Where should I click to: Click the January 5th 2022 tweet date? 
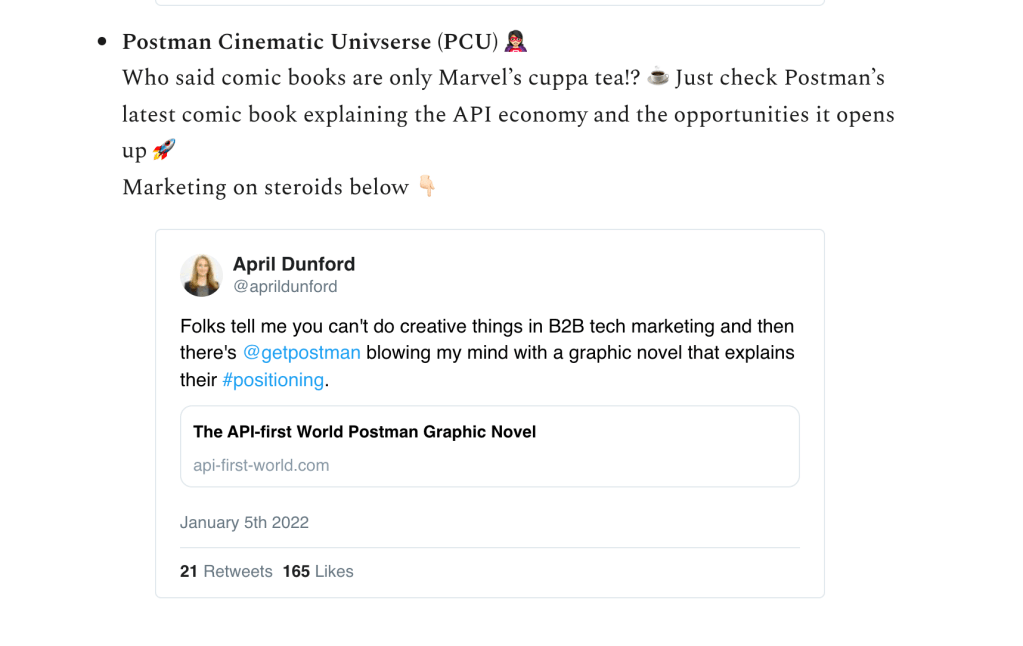coord(244,523)
